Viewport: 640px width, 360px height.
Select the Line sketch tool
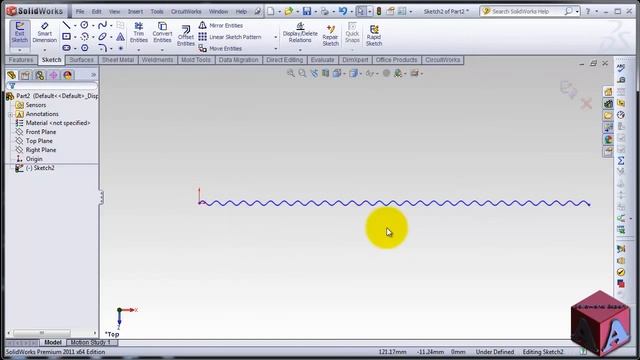[66, 25]
